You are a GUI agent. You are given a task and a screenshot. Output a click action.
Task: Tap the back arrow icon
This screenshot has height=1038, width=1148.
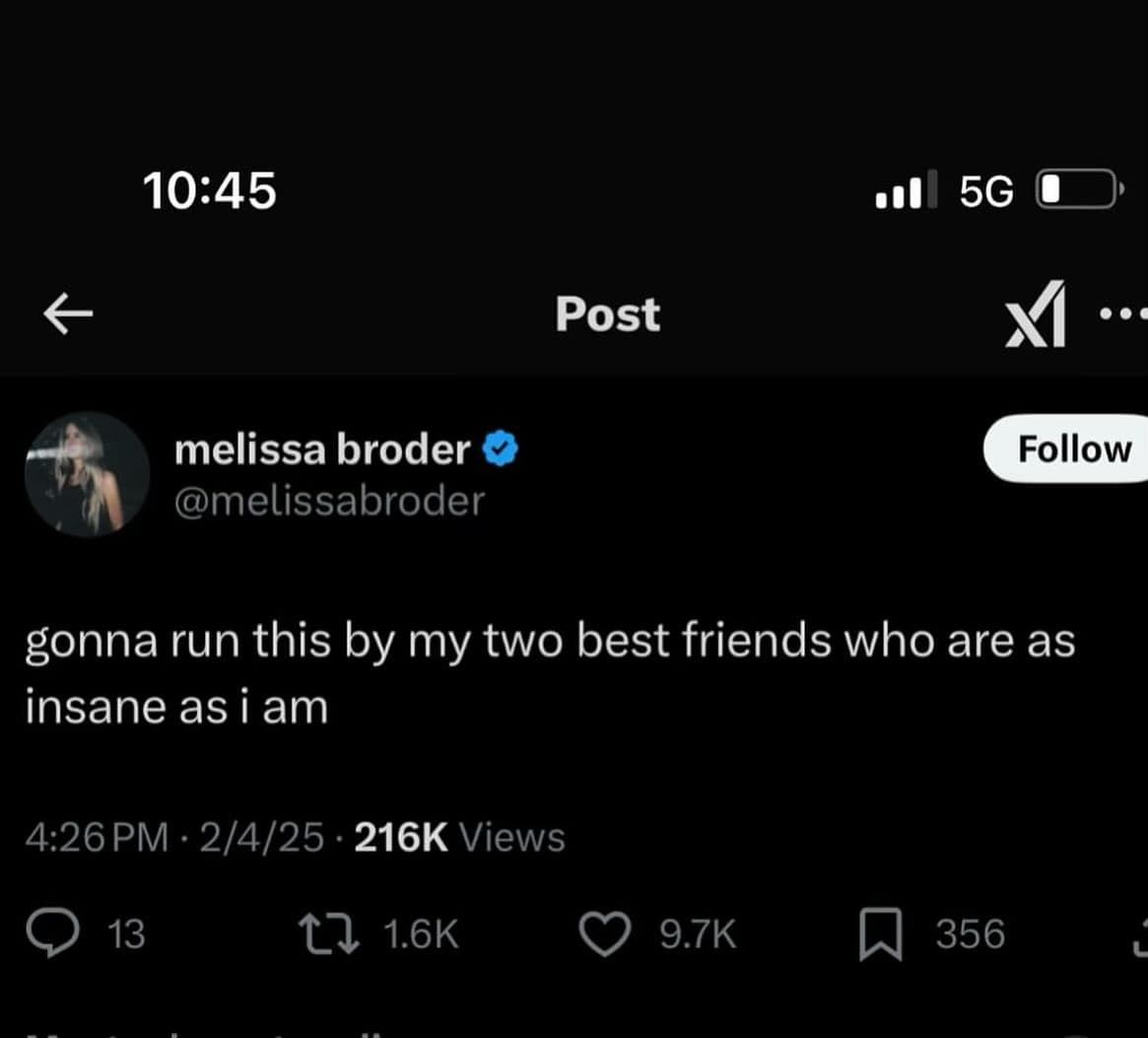pyautogui.click(x=68, y=313)
